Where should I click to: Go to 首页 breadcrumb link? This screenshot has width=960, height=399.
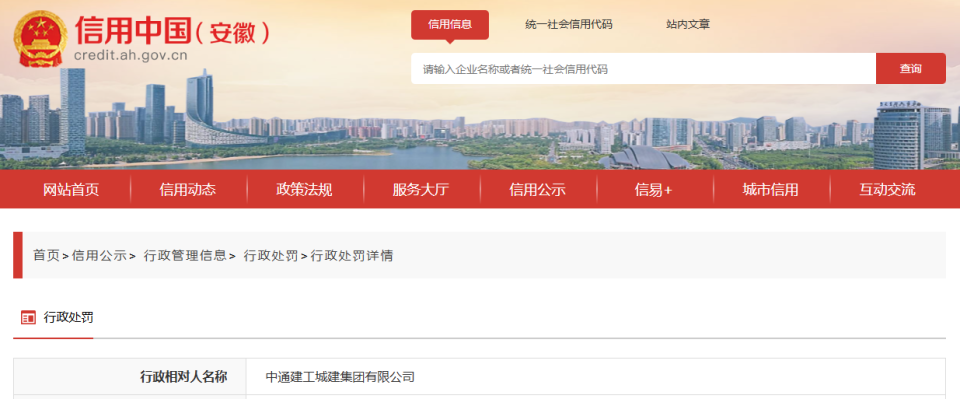tap(47, 256)
